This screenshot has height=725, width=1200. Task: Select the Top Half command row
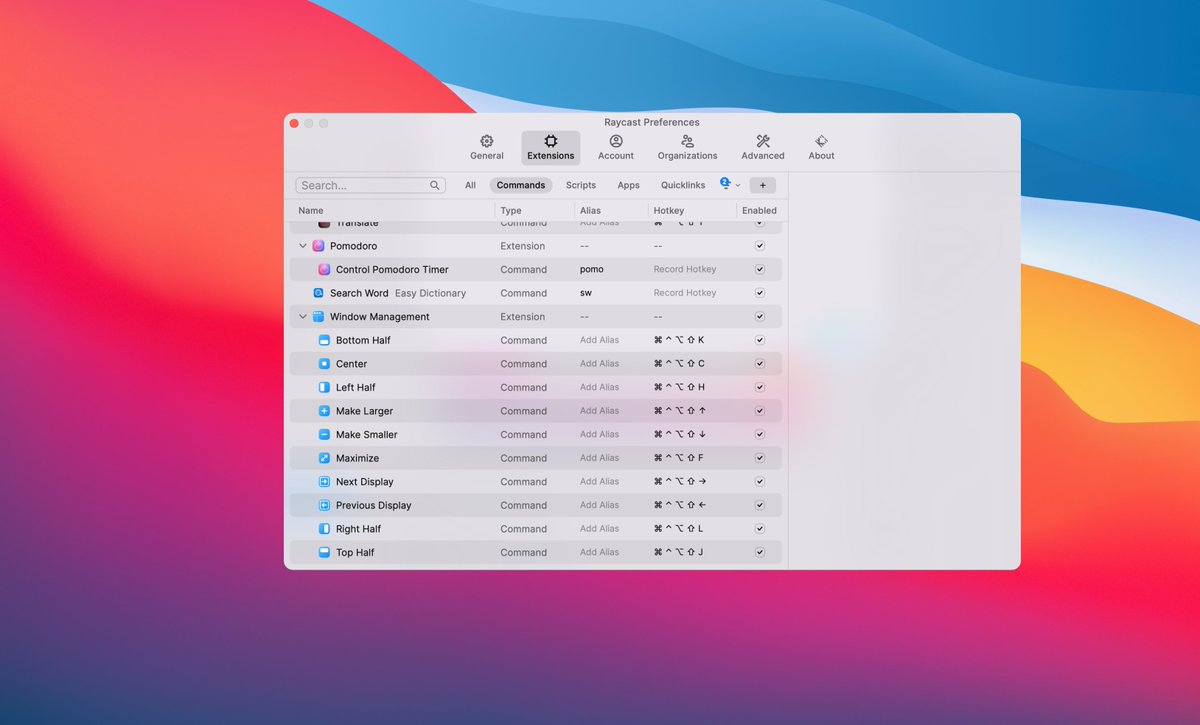click(536, 552)
